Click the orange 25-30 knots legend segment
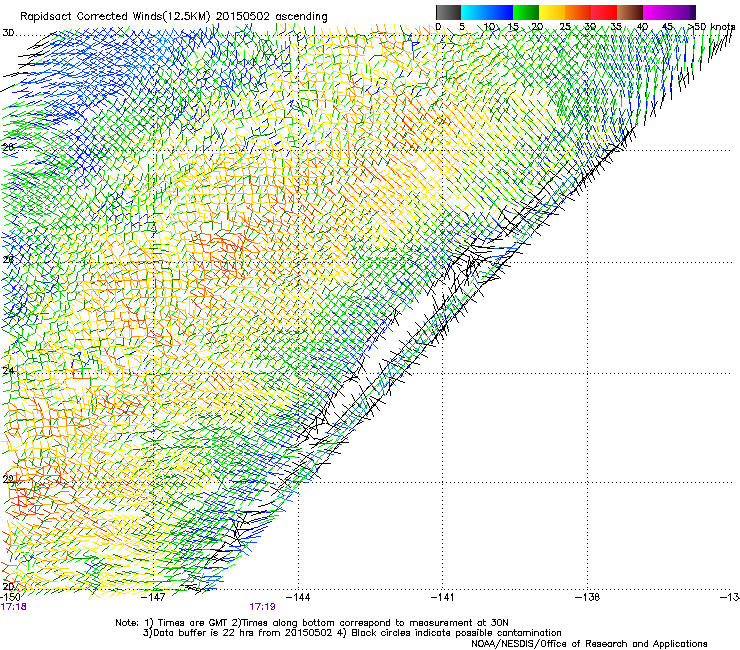Viewport: 740px width, 650px height. (578, 12)
